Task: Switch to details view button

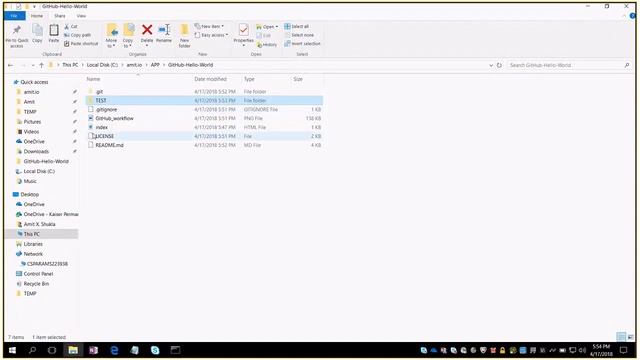Action: point(621,337)
